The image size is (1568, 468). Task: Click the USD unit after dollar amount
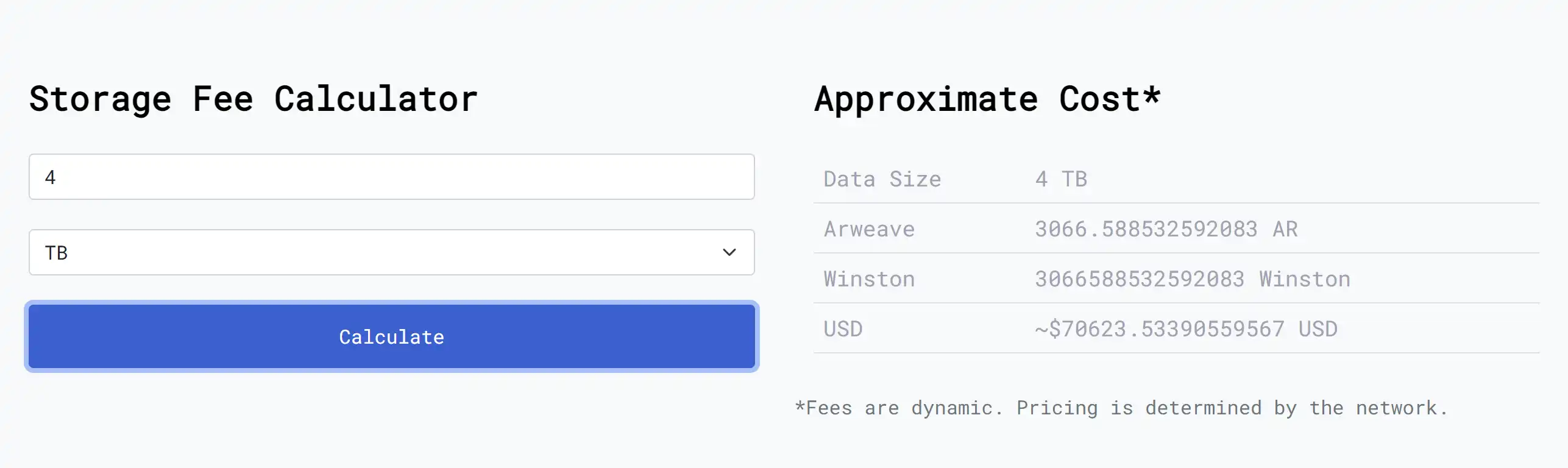pyautogui.click(x=1318, y=329)
